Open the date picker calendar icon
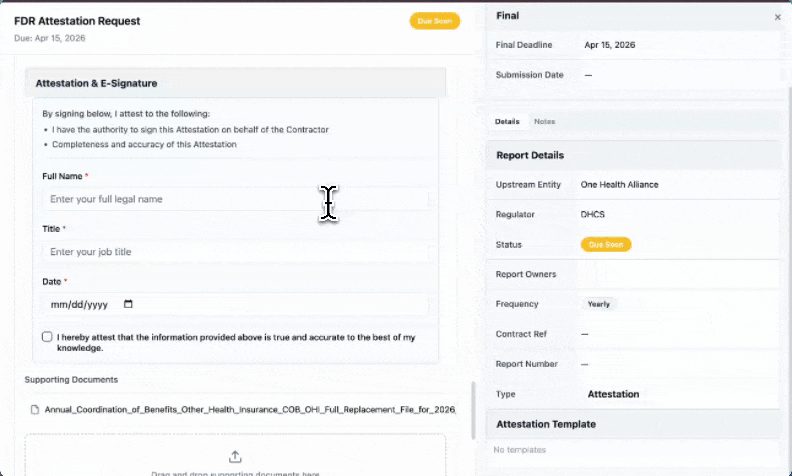 tap(128, 304)
